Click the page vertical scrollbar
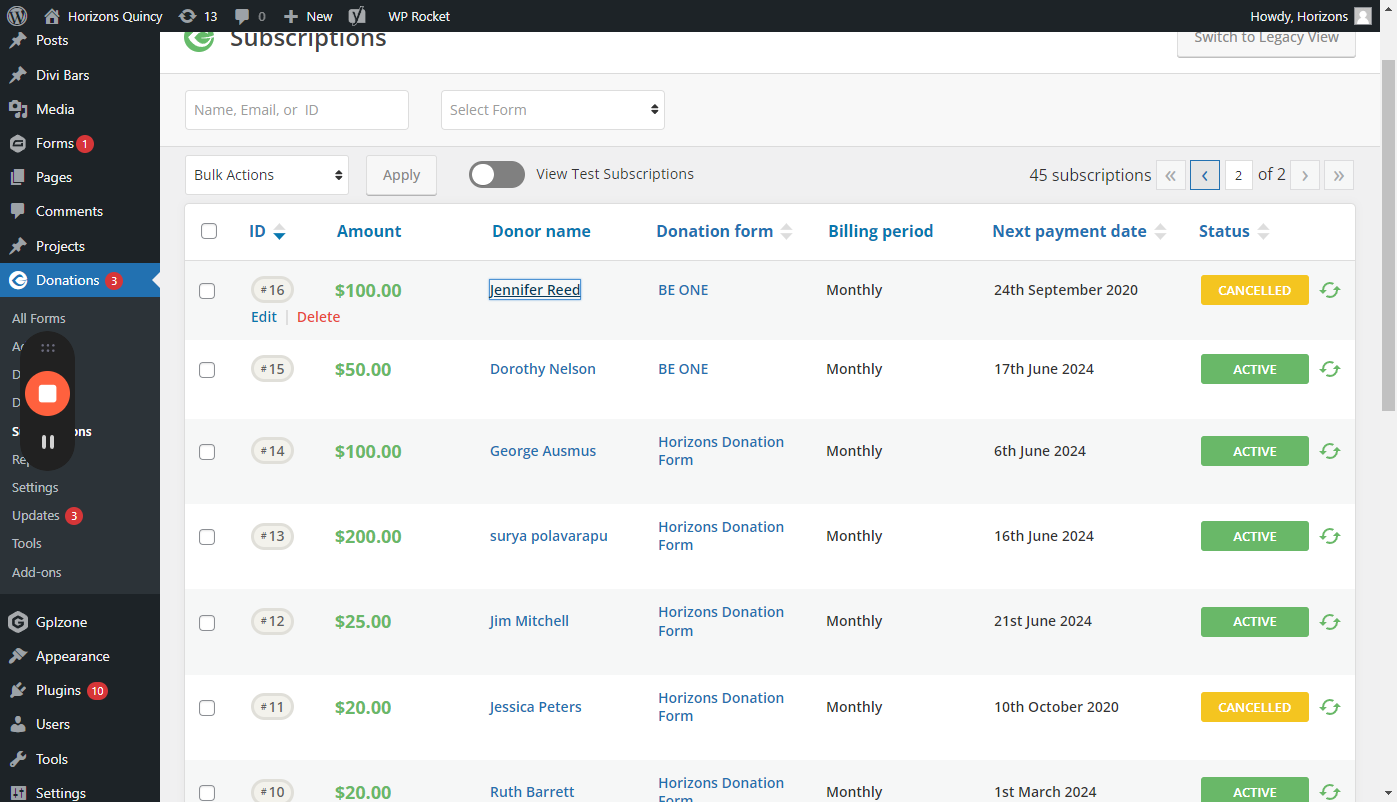The width and height of the screenshot is (1397, 802). coord(1388,235)
